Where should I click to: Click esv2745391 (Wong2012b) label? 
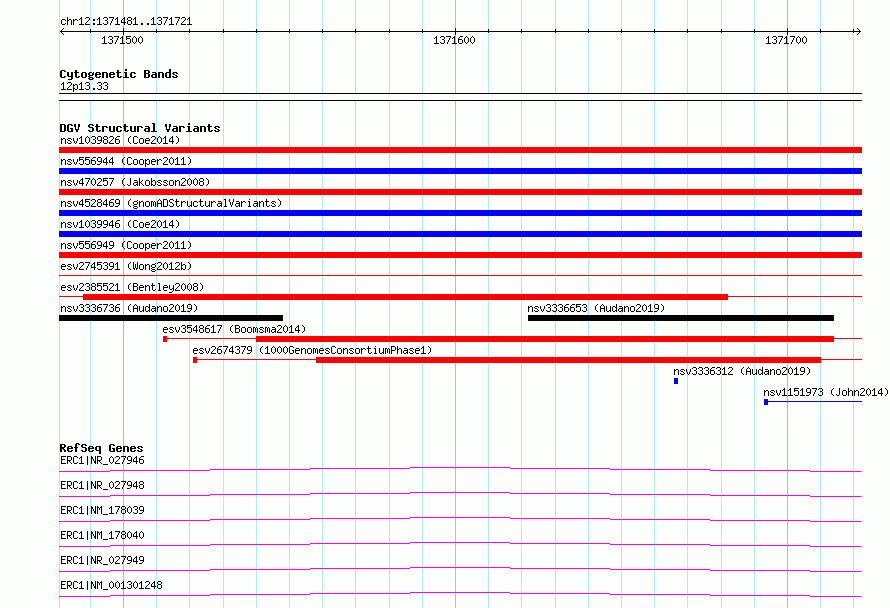(126, 266)
